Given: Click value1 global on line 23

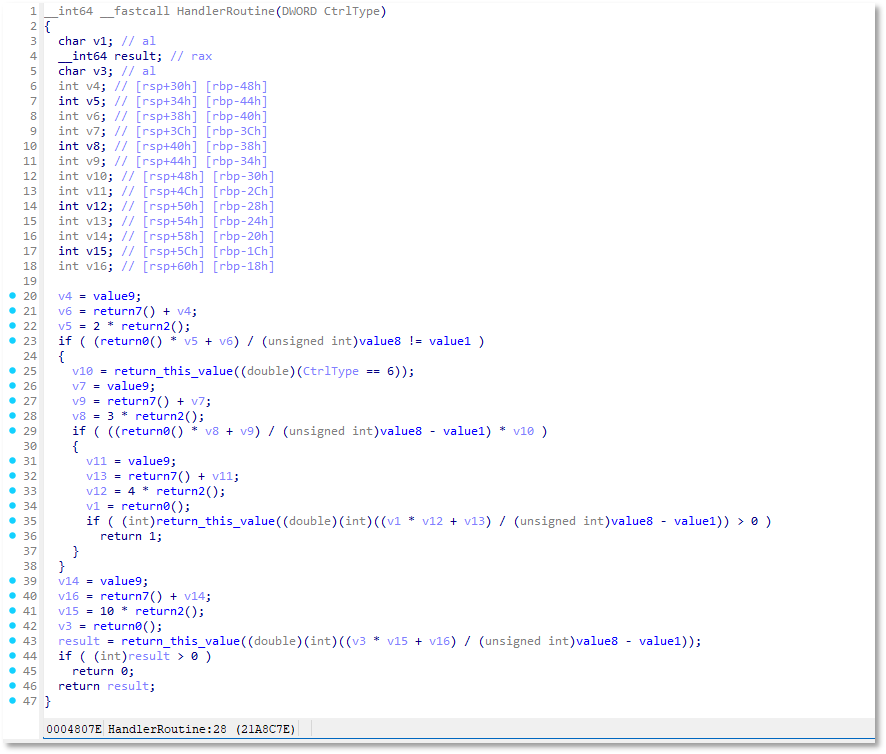Looking at the screenshot, I should click(450, 341).
